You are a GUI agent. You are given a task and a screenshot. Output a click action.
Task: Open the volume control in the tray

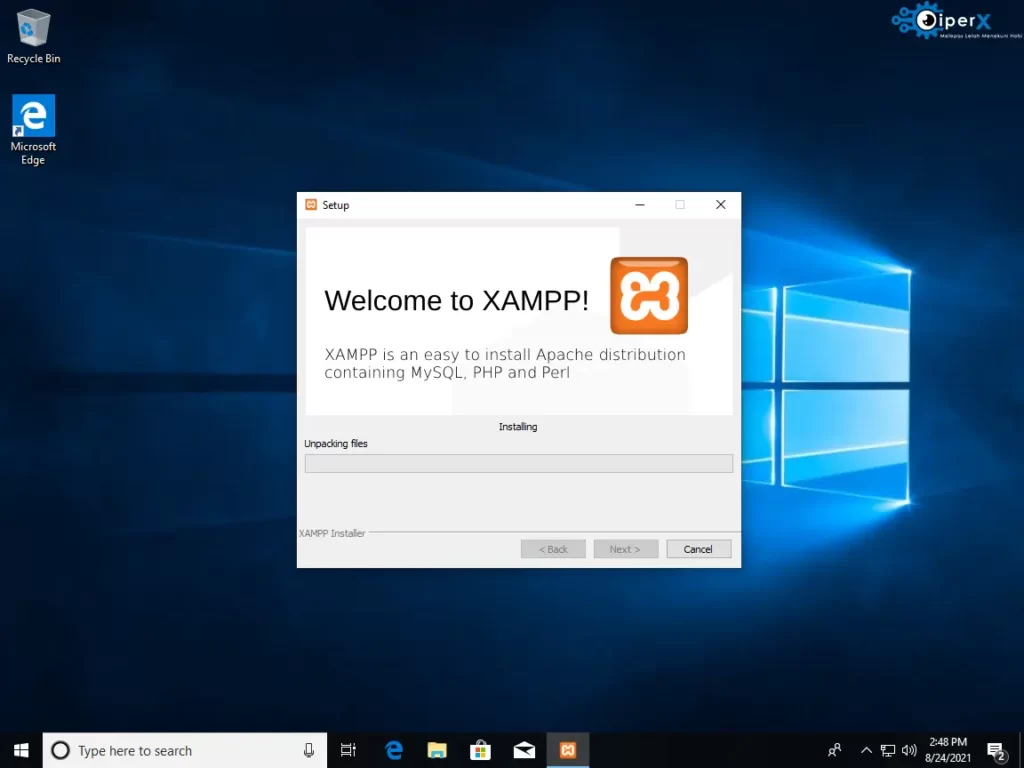click(x=909, y=750)
